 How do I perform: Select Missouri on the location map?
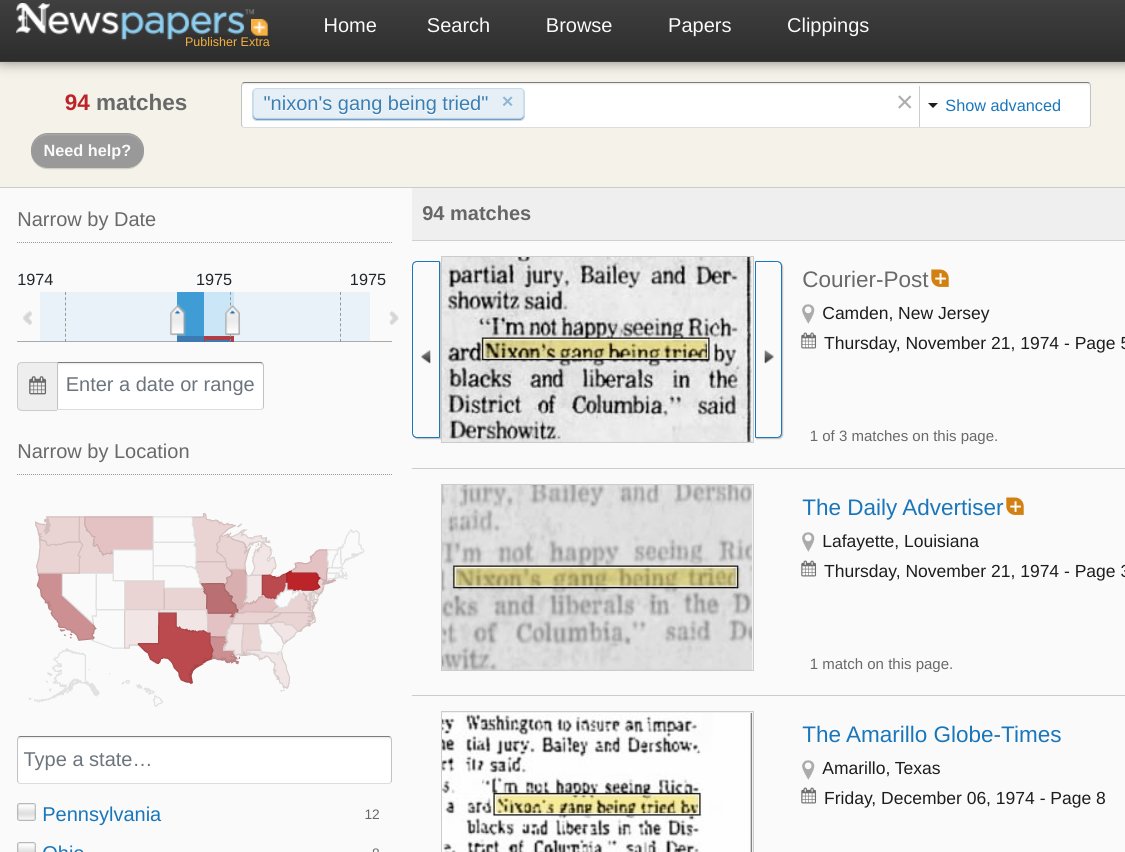(219, 599)
